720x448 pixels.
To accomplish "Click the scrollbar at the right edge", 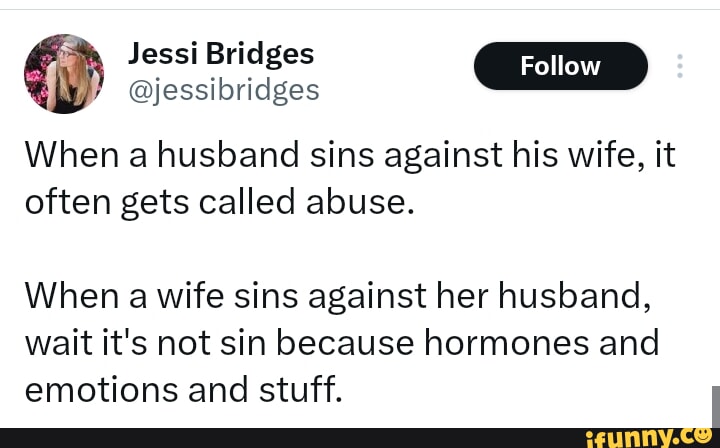I will pyautogui.click(x=716, y=406).
